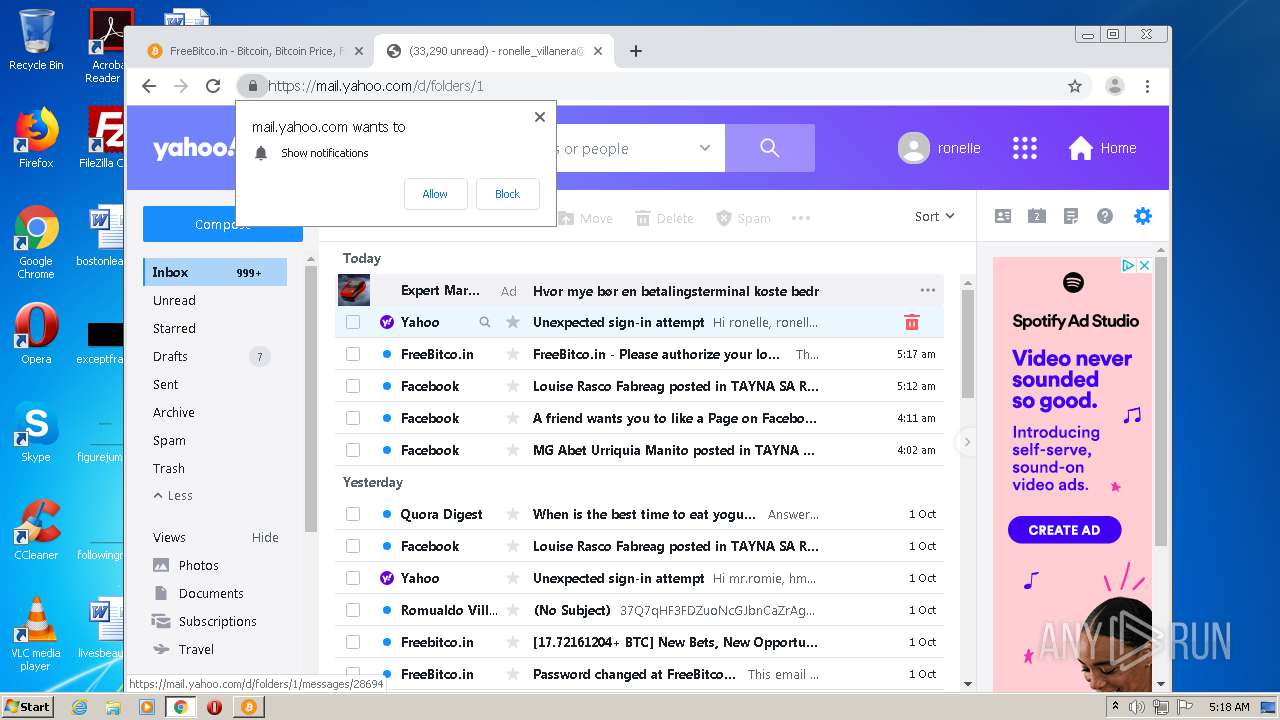This screenshot has width=1280, height=720.
Task: Bookmark this page with the star
Action: pos(1075,86)
